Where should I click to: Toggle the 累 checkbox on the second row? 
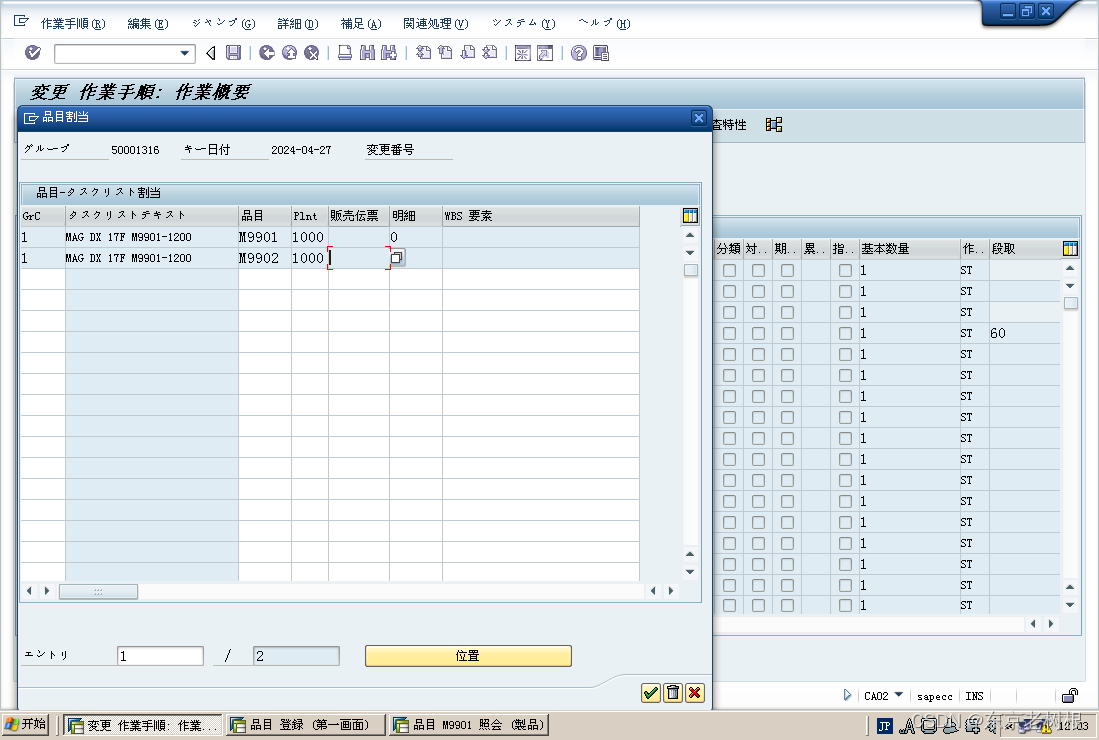click(815, 291)
